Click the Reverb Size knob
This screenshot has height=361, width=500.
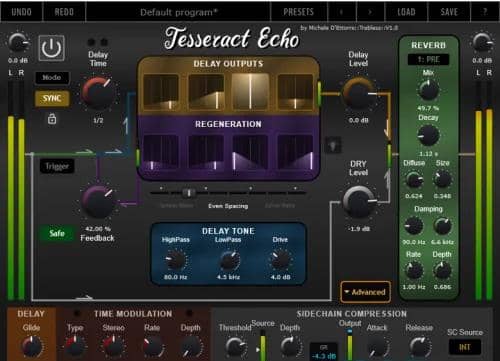point(442,180)
